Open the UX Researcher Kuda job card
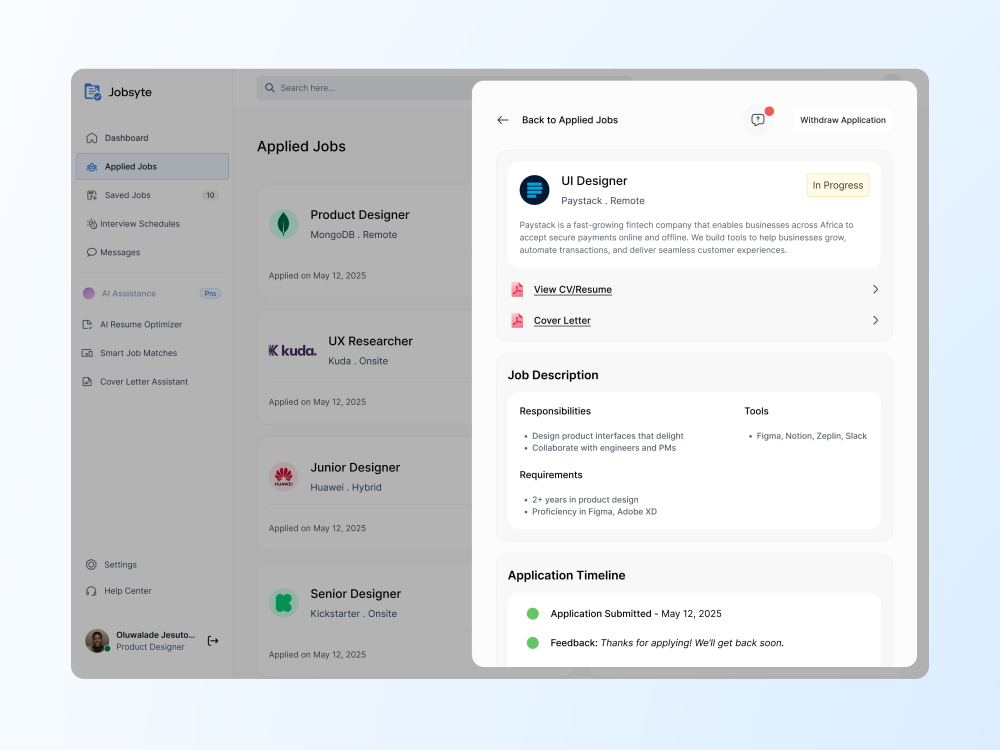 pos(365,367)
